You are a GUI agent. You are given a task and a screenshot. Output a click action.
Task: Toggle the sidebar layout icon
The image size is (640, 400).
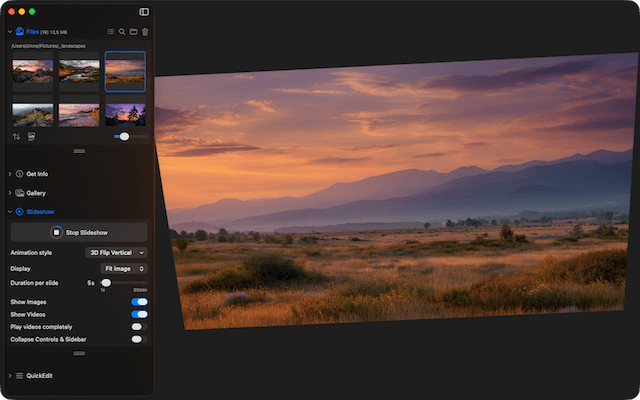coord(144,12)
